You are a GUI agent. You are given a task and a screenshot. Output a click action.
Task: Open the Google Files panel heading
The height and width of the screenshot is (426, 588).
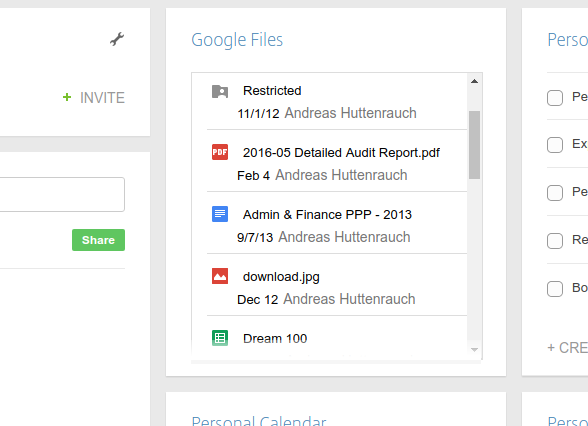click(x=237, y=40)
